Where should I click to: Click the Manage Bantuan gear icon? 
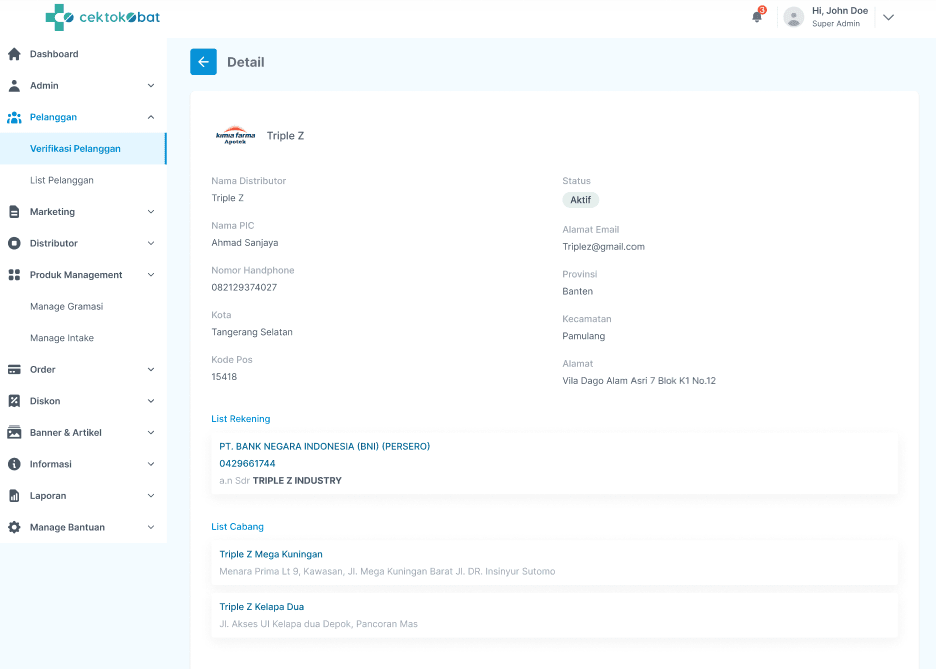pos(14,527)
